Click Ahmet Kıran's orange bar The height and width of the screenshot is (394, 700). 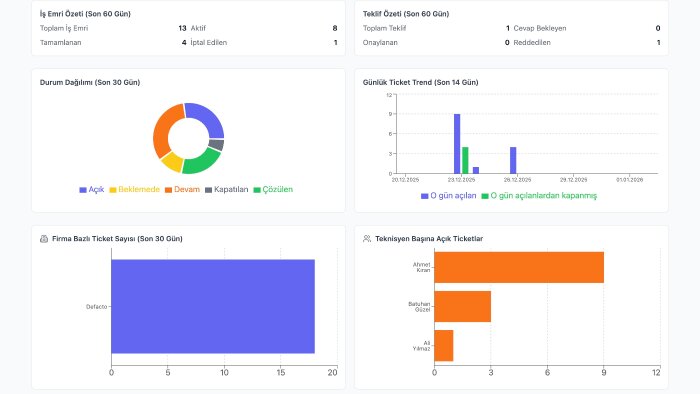click(x=519, y=267)
